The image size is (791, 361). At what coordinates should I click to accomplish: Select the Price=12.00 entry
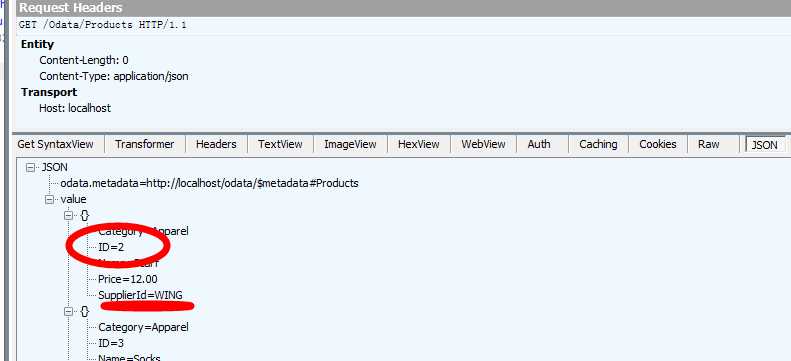pyautogui.click(x=128, y=279)
